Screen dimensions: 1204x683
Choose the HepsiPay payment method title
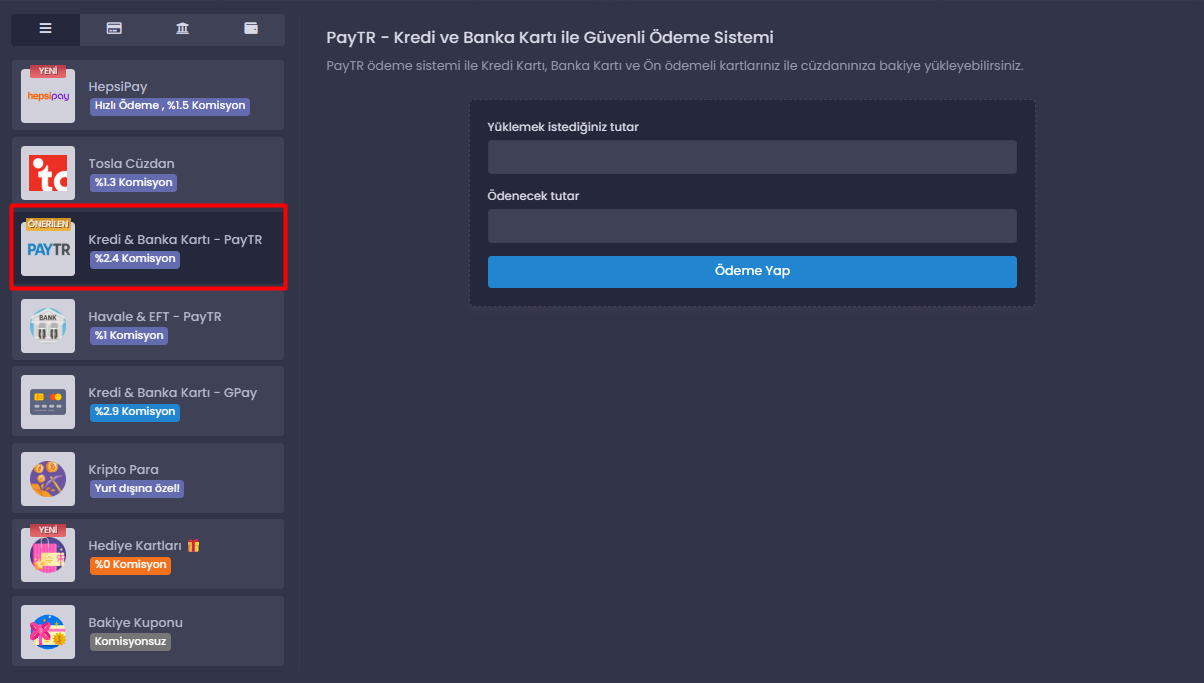pyautogui.click(x=118, y=87)
